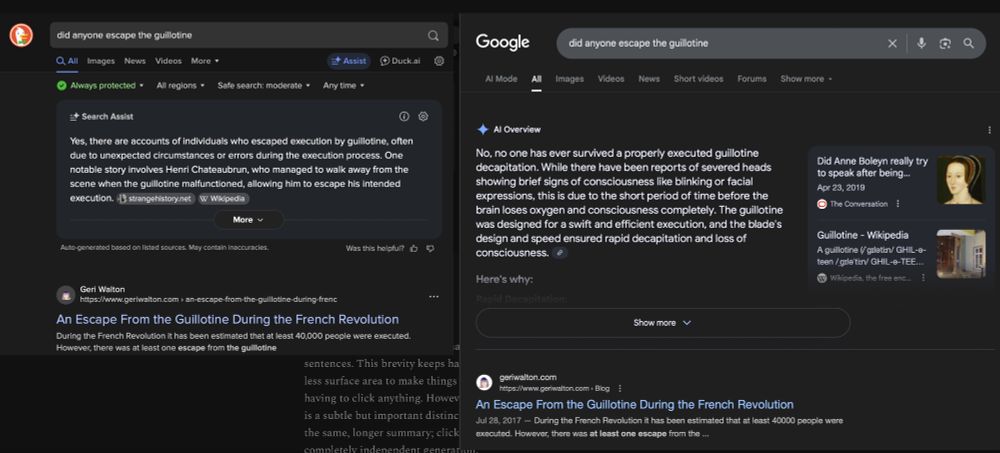Select Google All tab
The height and width of the screenshot is (453, 1000).
pyautogui.click(x=536, y=79)
